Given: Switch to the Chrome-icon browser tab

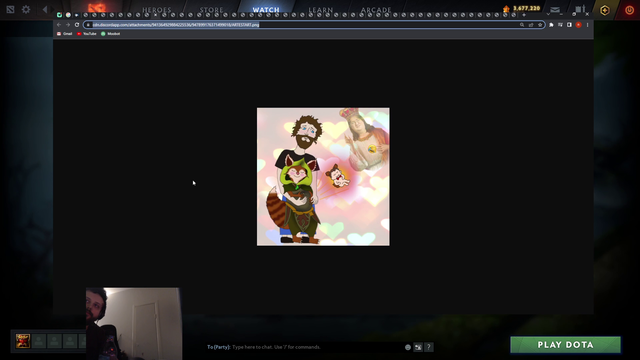Looking at the screenshot, I should coord(68,15).
